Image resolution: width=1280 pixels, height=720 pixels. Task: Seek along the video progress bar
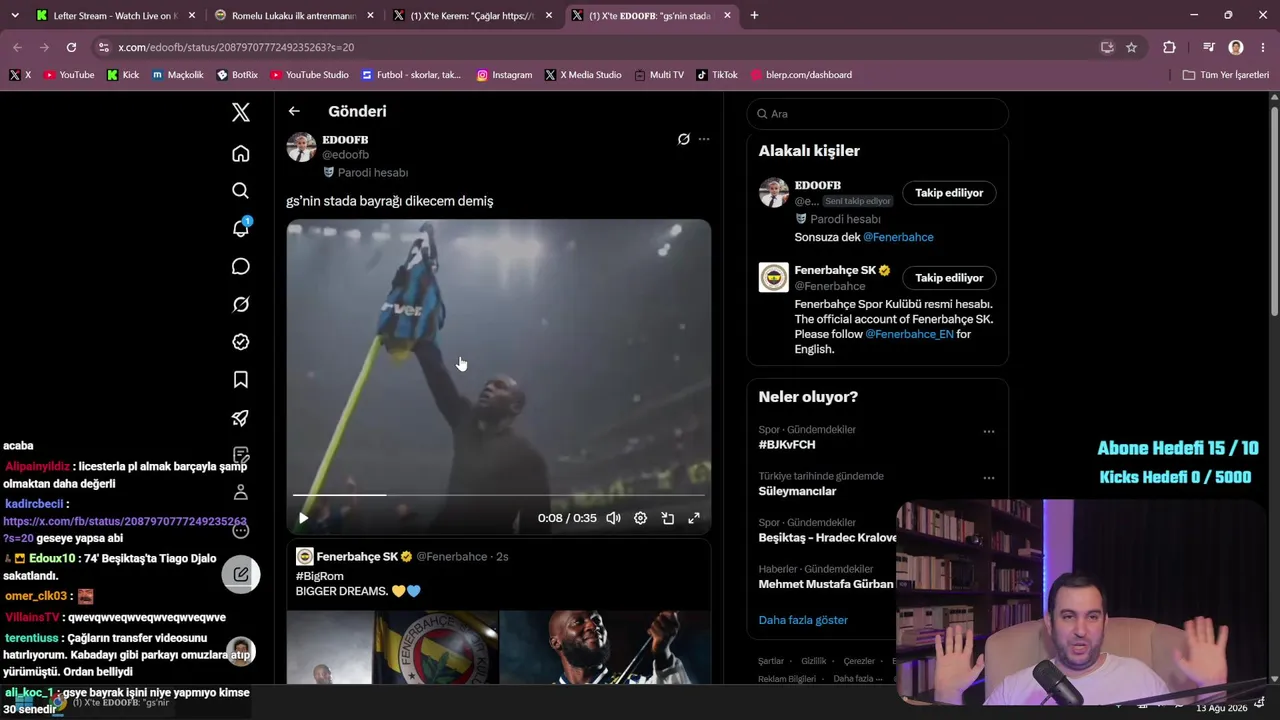point(499,495)
